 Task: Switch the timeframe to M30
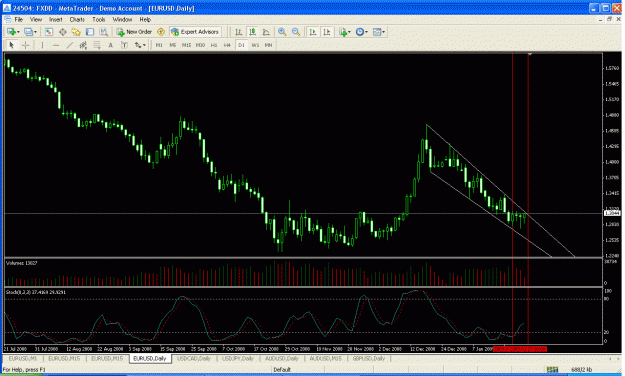point(200,45)
